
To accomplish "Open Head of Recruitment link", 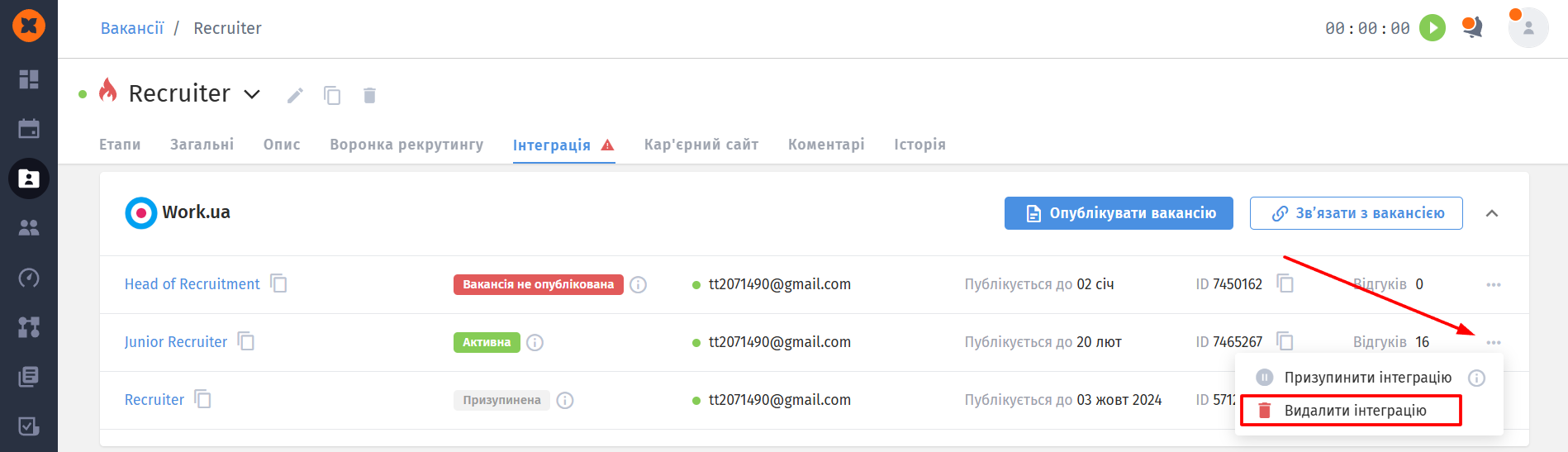I will coord(192,284).
